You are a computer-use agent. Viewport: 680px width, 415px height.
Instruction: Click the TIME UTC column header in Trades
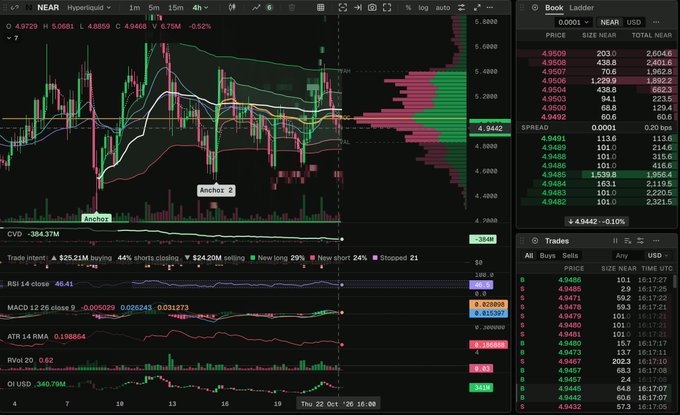pos(657,268)
